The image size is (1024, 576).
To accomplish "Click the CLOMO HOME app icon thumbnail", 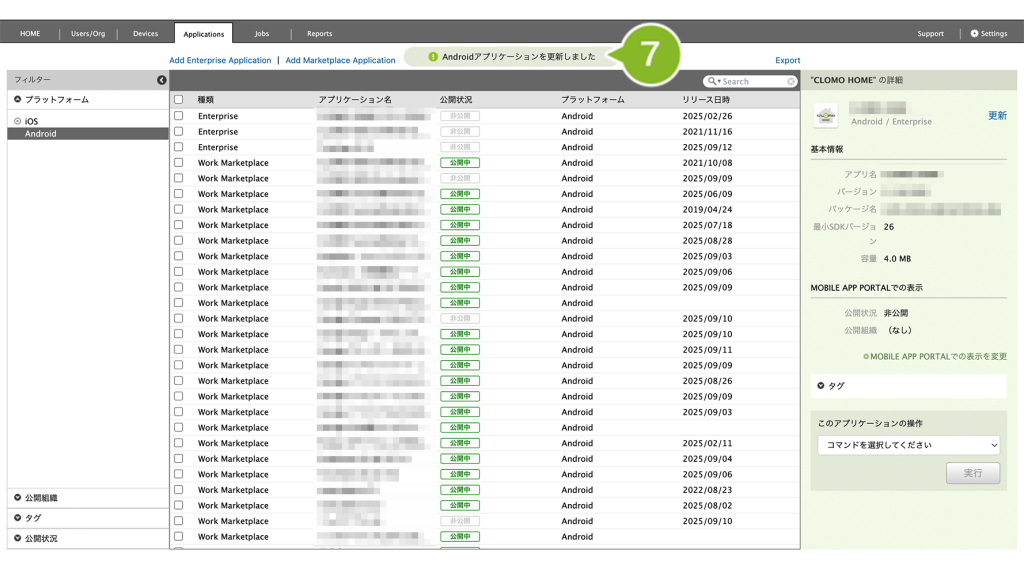I will pos(825,115).
